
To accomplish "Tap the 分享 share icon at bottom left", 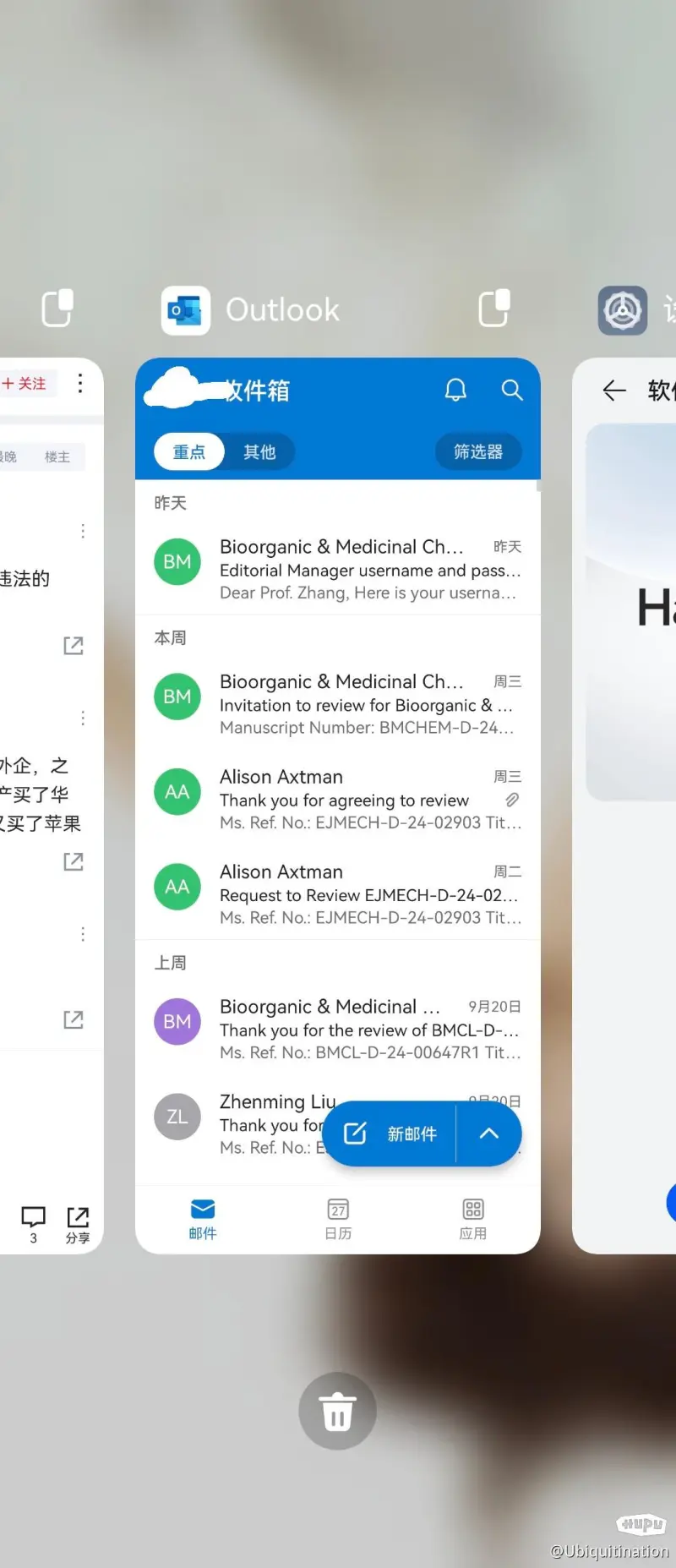I will tap(78, 1223).
